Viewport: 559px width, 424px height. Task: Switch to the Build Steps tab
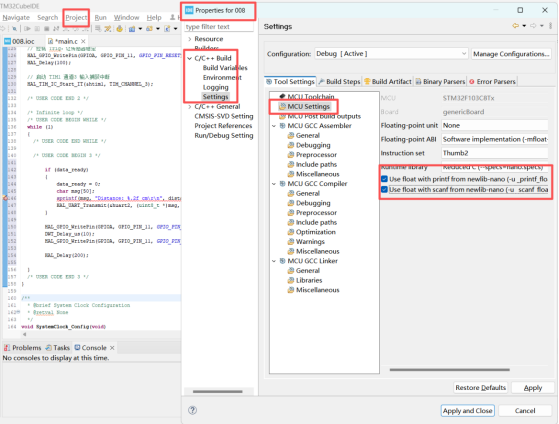(x=339, y=82)
